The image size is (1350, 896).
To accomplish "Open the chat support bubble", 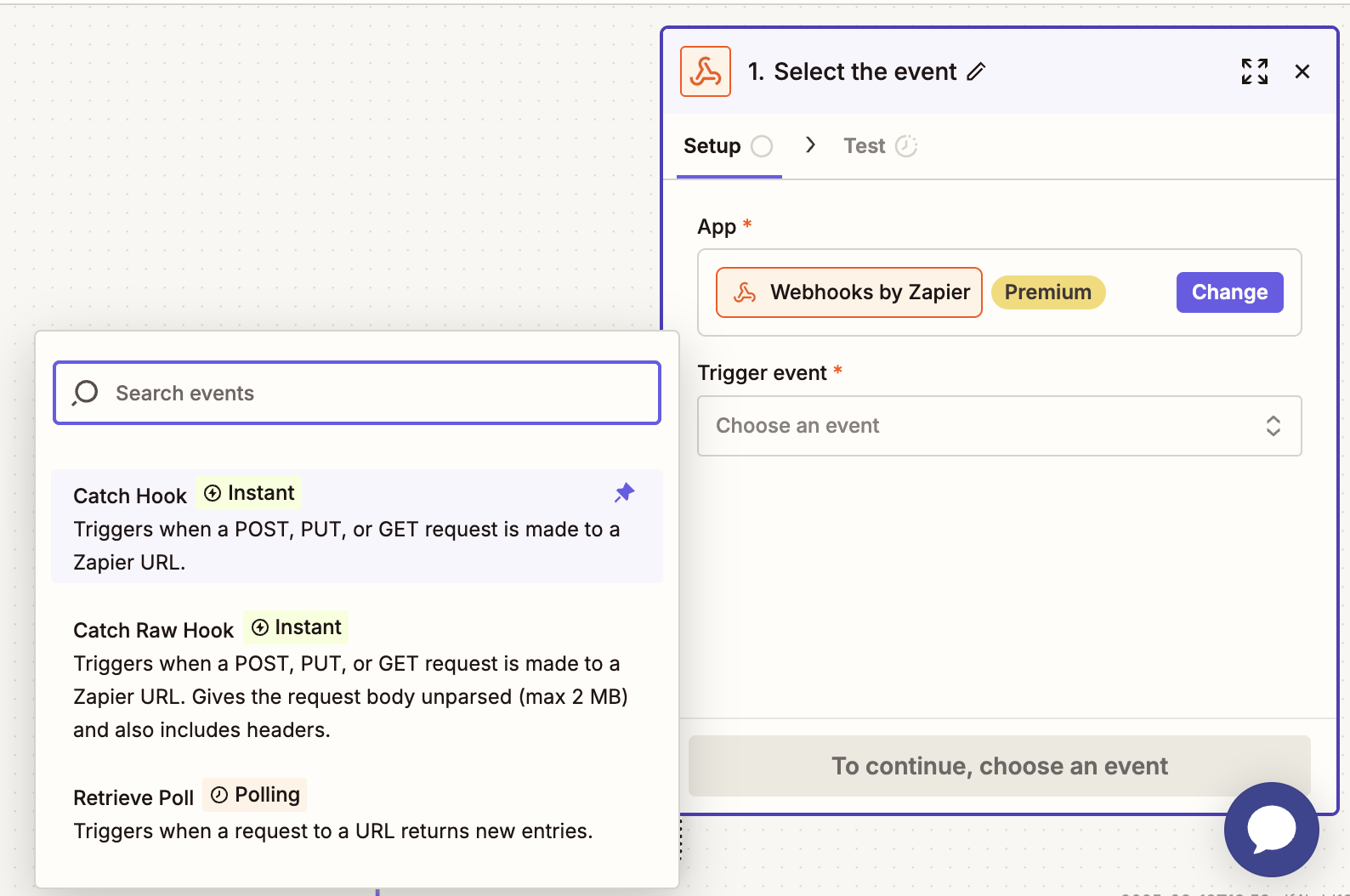I will (1271, 829).
